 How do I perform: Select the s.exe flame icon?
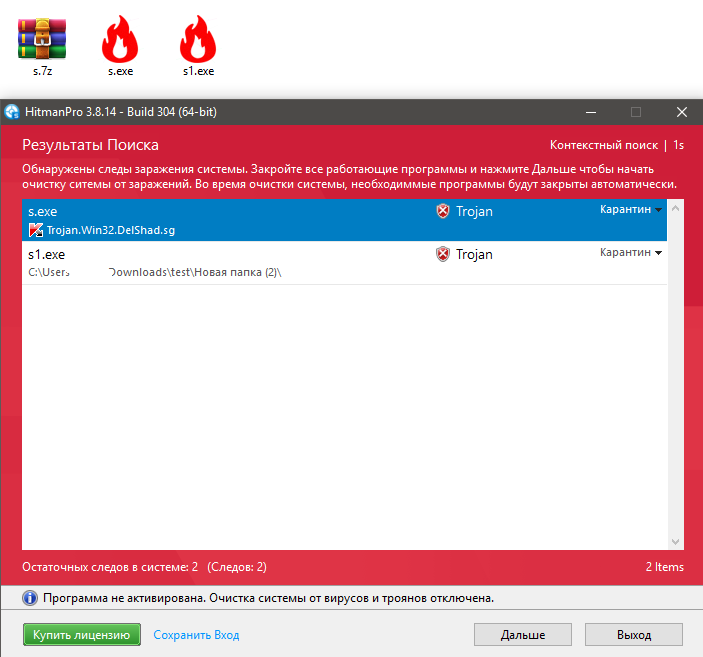120,39
